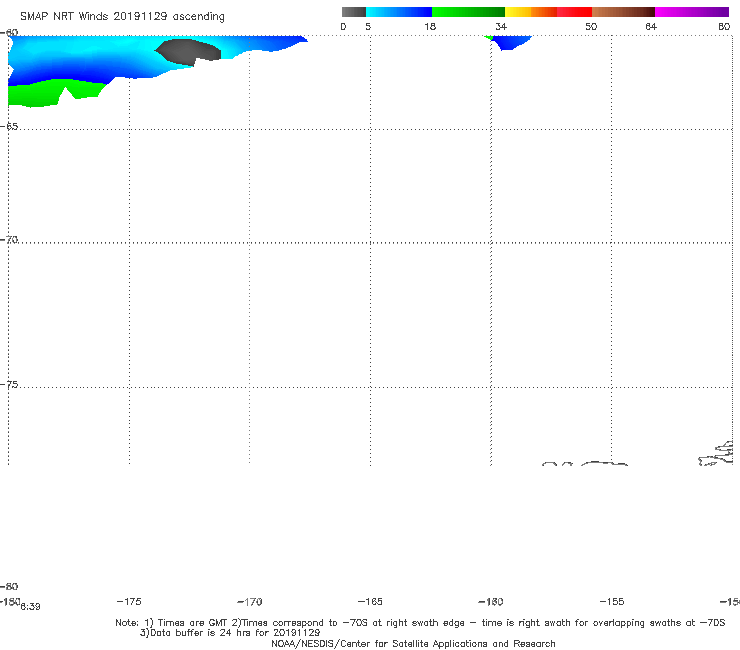Click the "NOAA/NESDIS/Center for Satellite Applications" credit

tap(413, 643)
